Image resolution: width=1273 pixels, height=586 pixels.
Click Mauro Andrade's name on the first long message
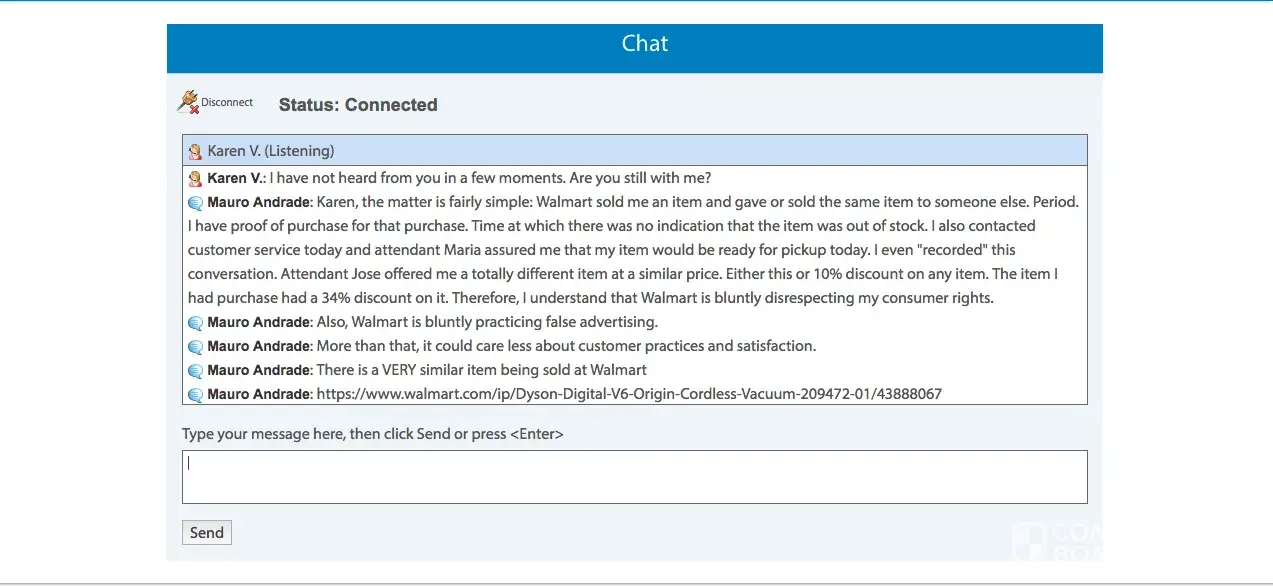pos(258,202)
